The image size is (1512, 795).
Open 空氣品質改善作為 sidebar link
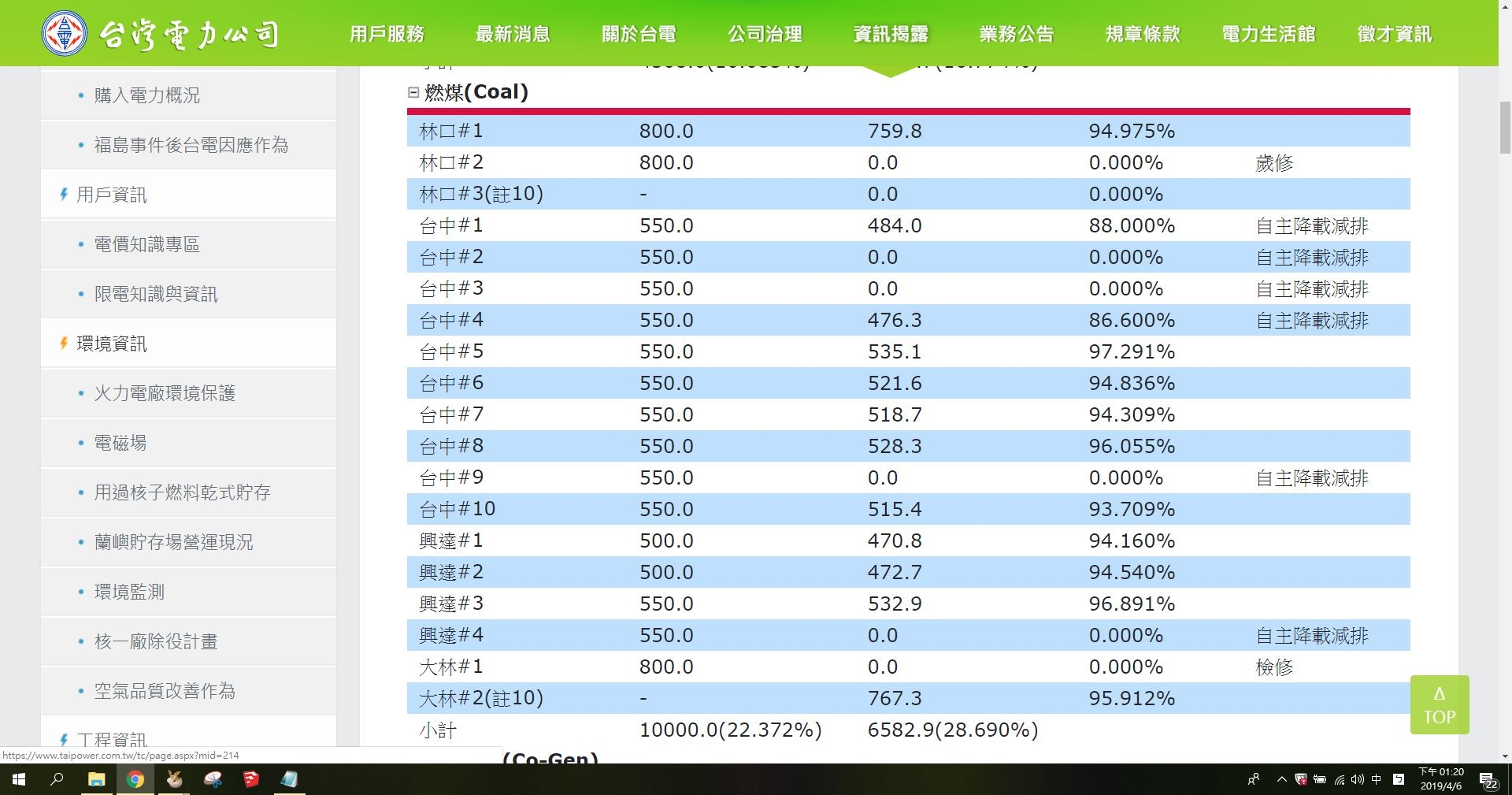point(165,691)
